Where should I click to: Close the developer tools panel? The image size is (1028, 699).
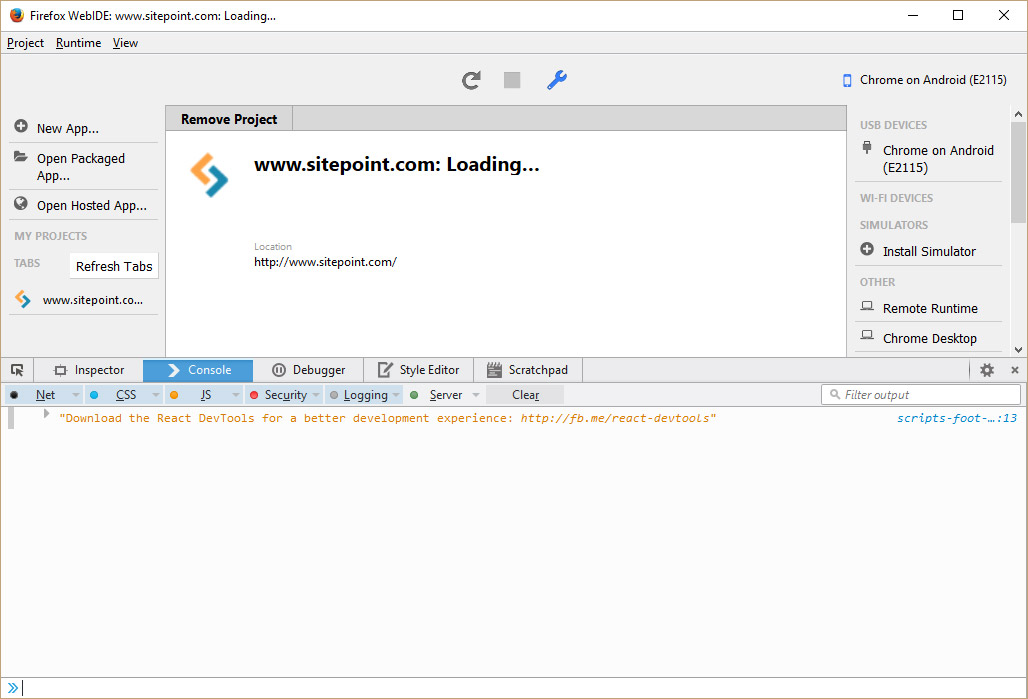point(1015,370)
